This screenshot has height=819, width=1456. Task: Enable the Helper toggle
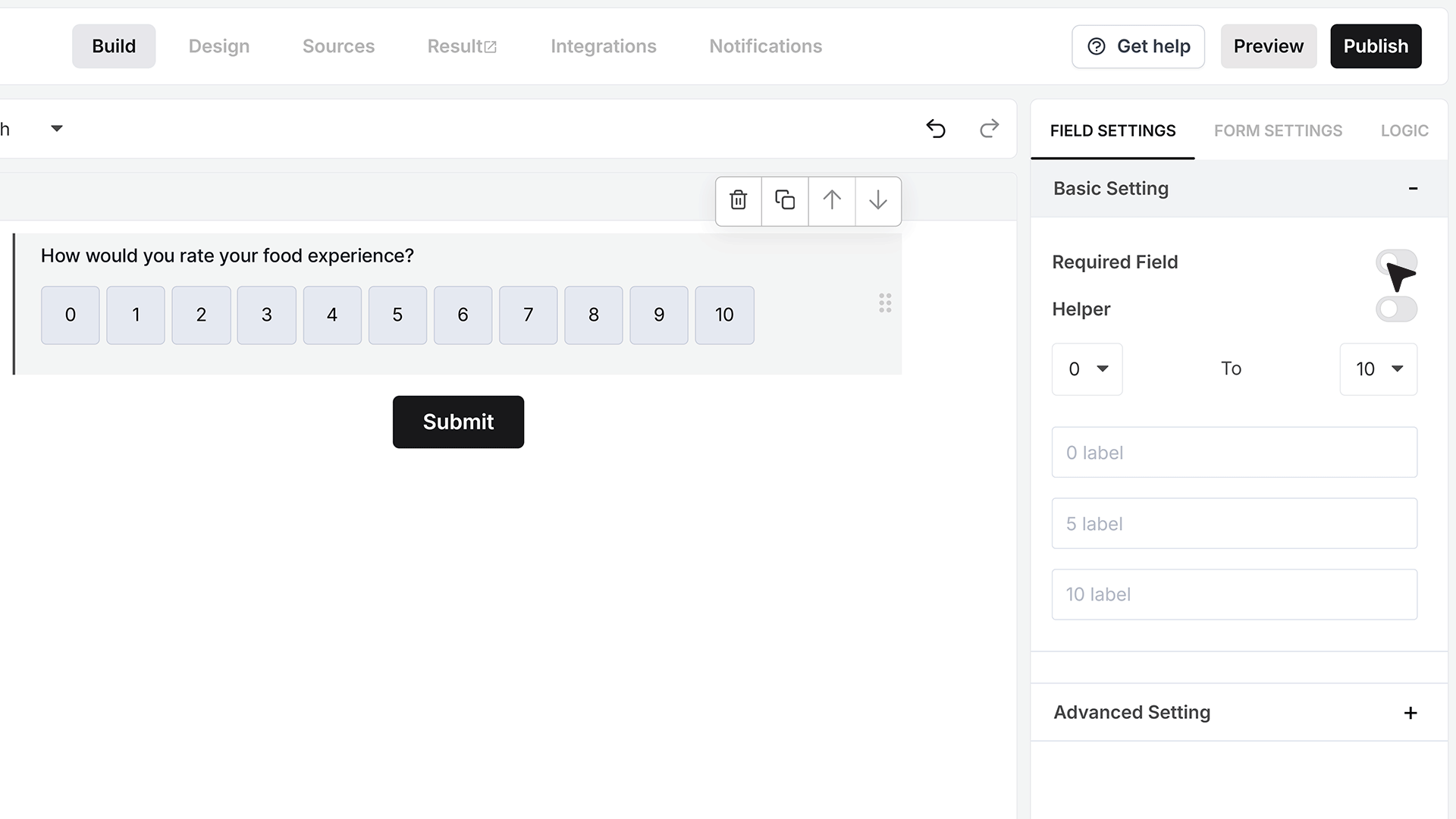coord(1396,309)
